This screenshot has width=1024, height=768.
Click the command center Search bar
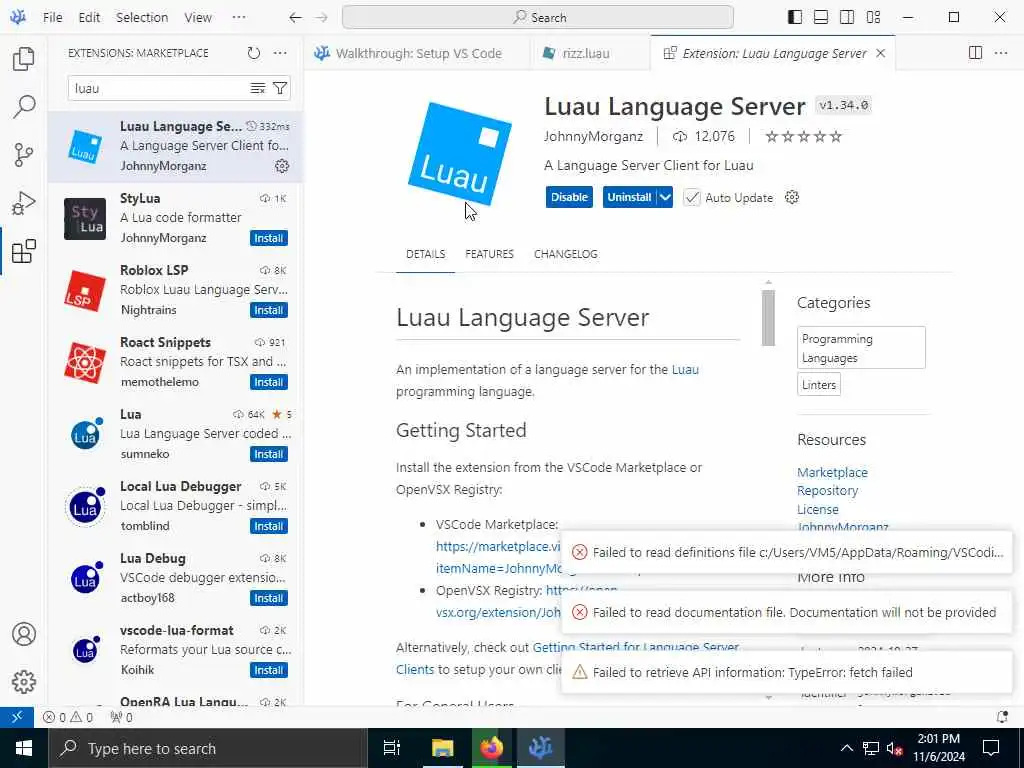pyautogui.click(x=537, y=18)
